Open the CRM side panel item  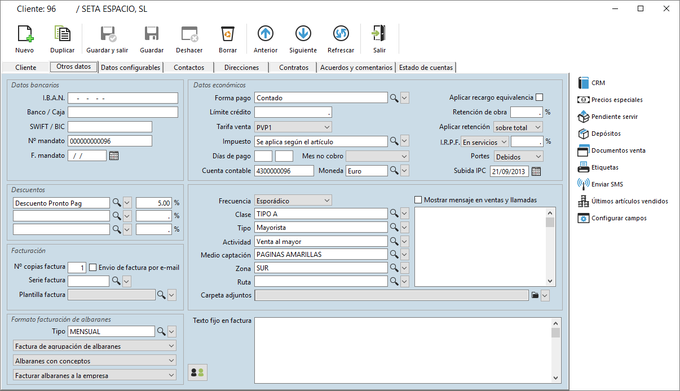[592, 82]
